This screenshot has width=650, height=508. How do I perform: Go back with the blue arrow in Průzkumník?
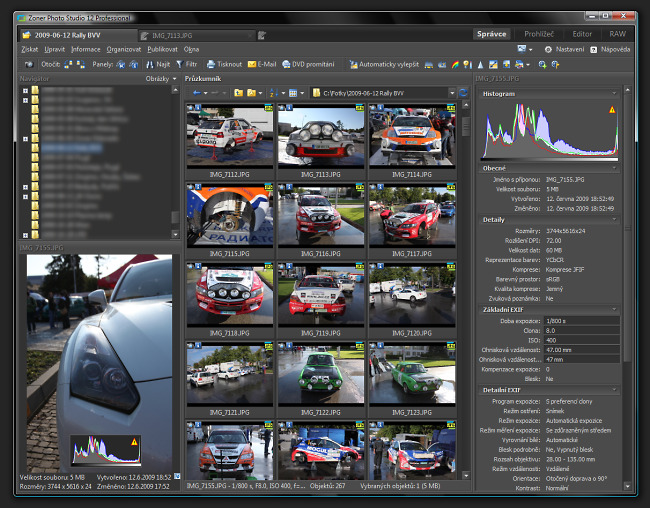coord(197,93)
